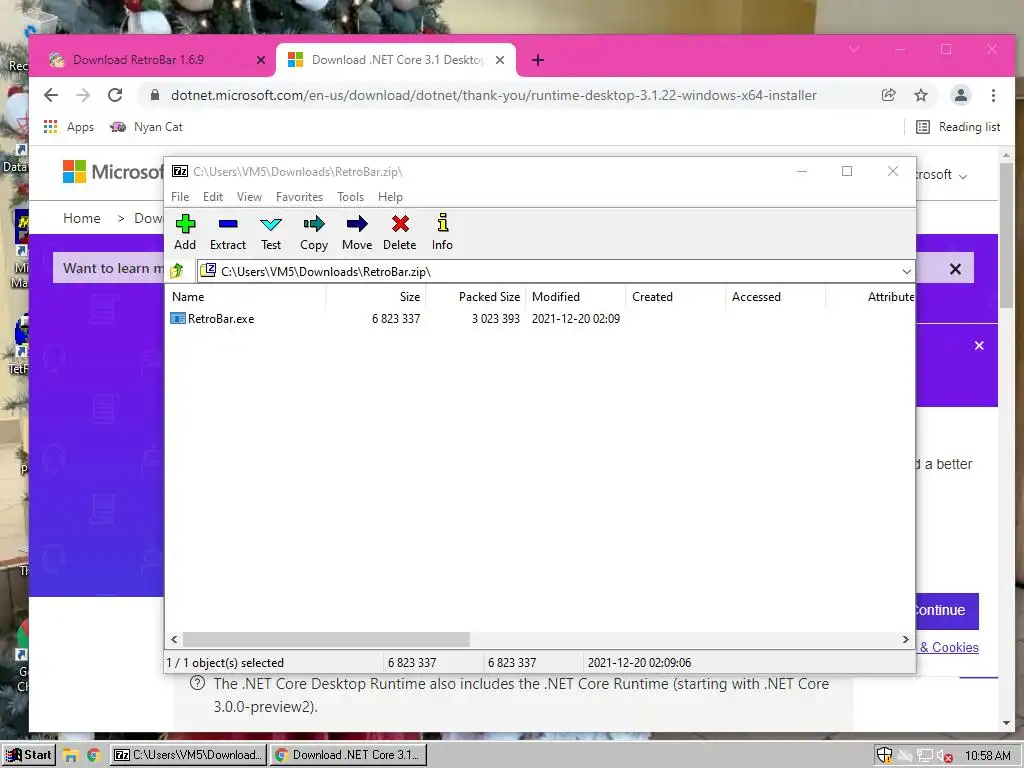View site info via the padlock icon
This screenshot has width=1024, height=768.
tap(155, 95)
